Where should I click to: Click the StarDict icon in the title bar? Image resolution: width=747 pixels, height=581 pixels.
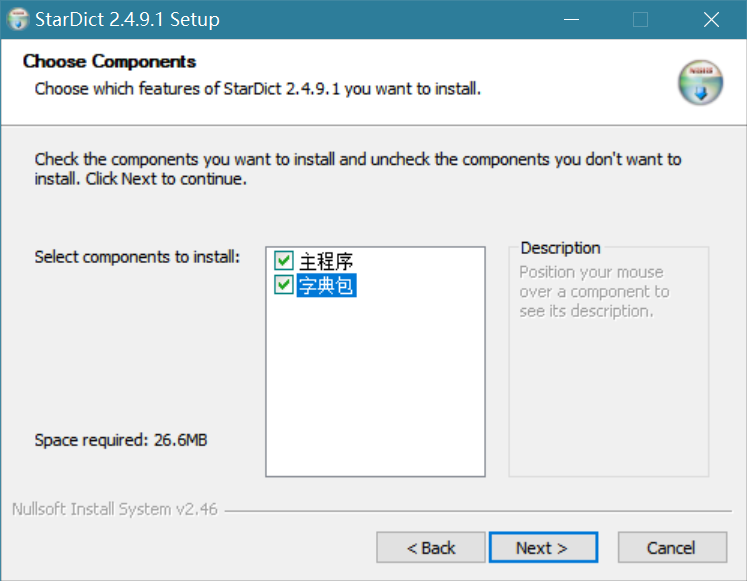click(x=17, y=20)
